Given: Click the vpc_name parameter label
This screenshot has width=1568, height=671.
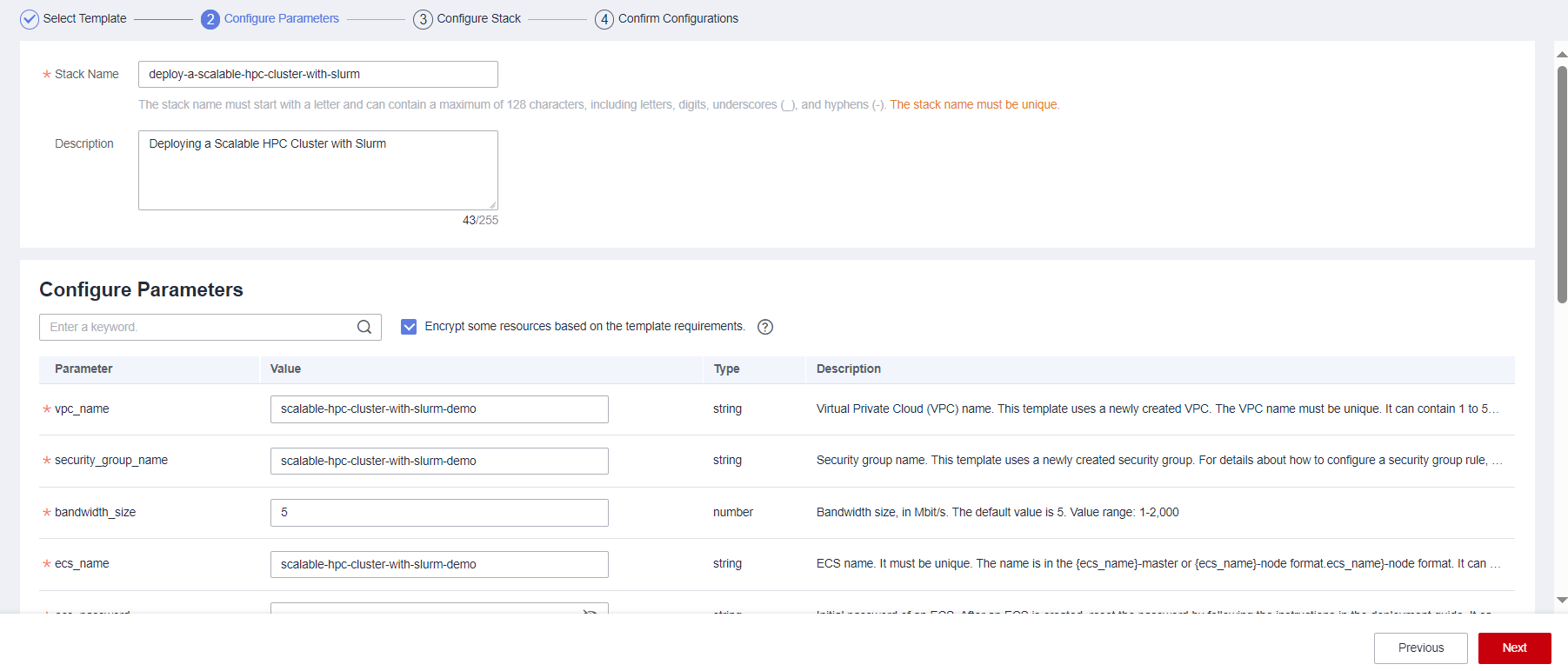Looking at the screenshot, I should tap(82, 409).
